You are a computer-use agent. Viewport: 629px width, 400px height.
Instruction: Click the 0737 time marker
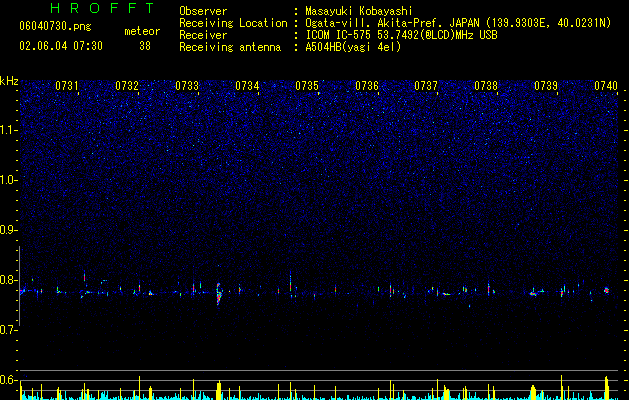coord(426,86)
